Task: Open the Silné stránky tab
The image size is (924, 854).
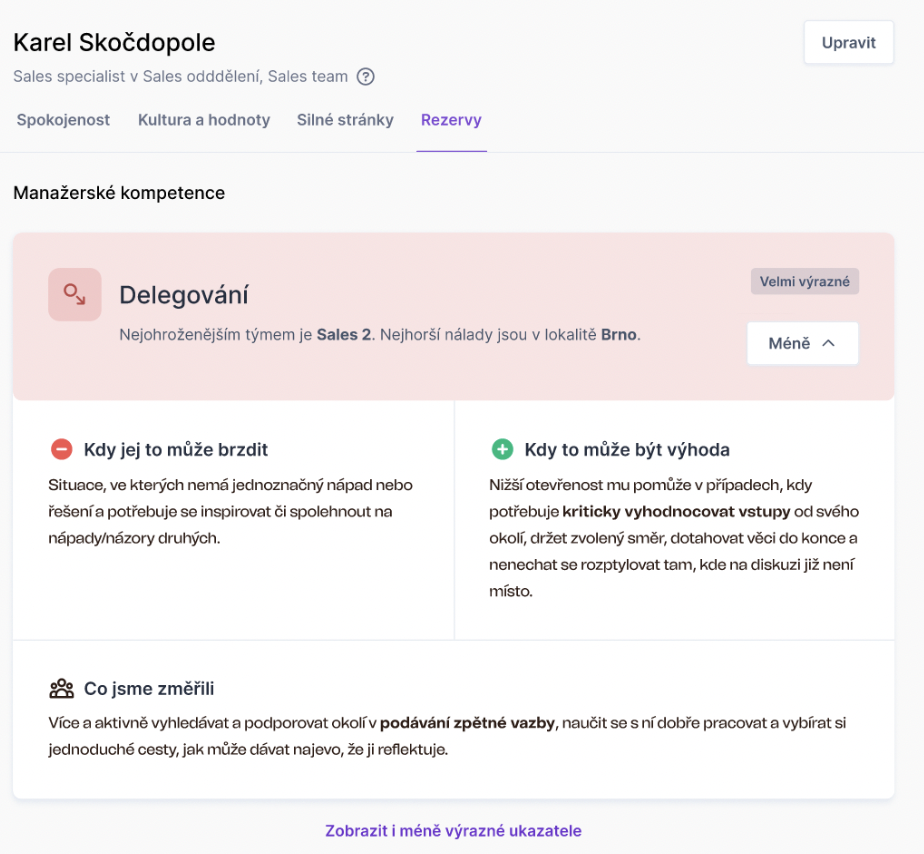Action: click(345, 120)
